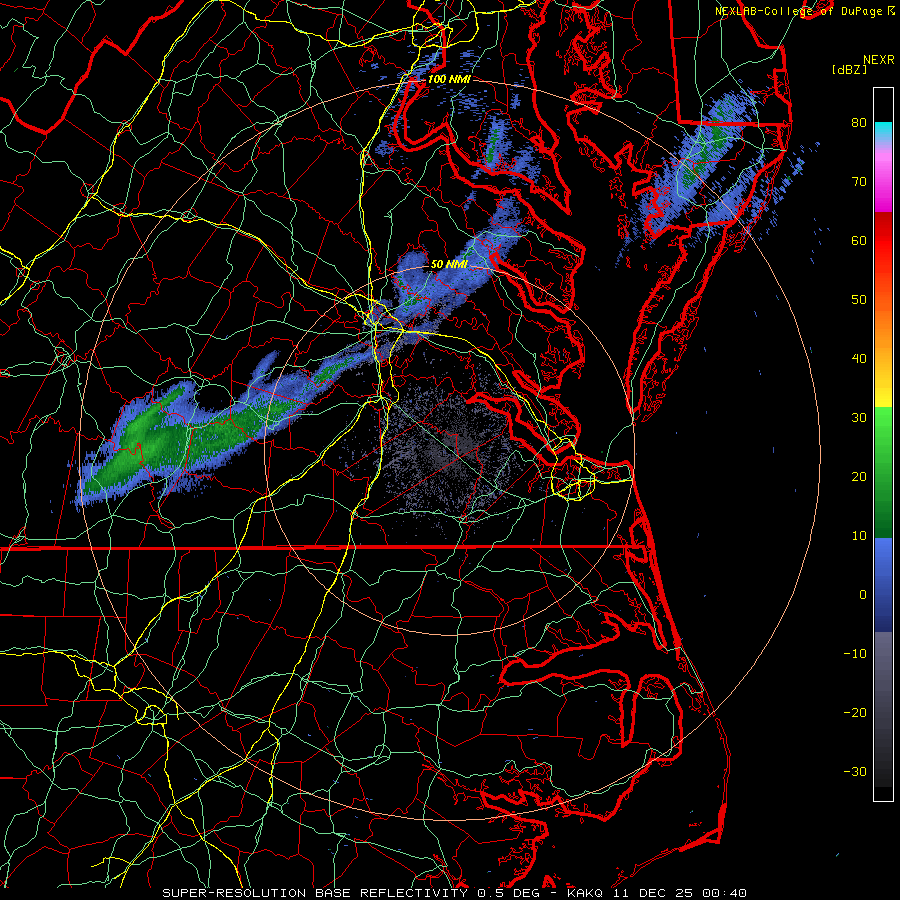Click the '50 NMI' range ring label
The image size is (900, 900).
point(449,264)
